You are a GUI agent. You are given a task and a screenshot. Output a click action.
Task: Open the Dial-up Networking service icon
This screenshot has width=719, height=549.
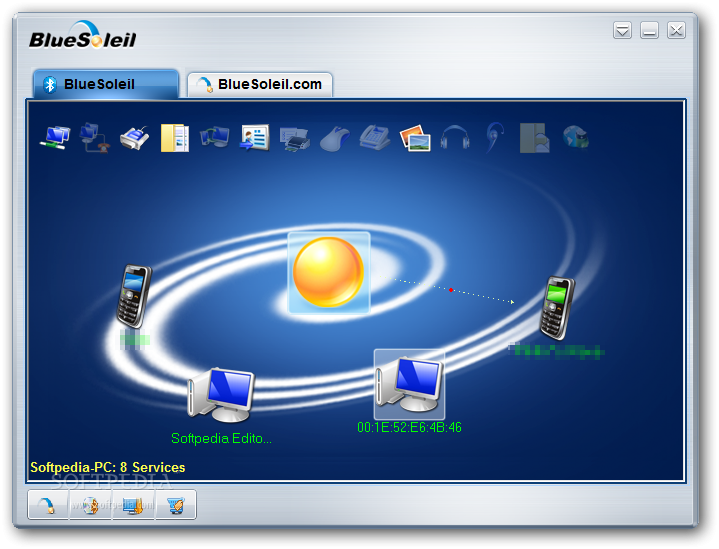point(94,138)
